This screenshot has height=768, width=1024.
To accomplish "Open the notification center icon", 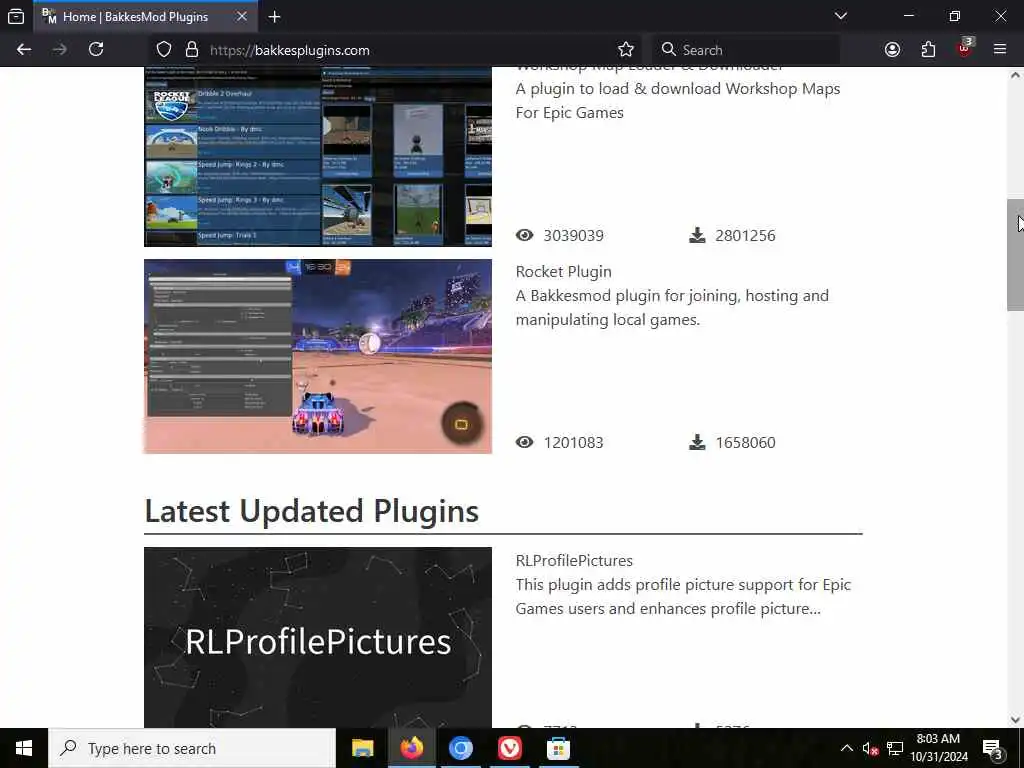I will tap(993, 749).
